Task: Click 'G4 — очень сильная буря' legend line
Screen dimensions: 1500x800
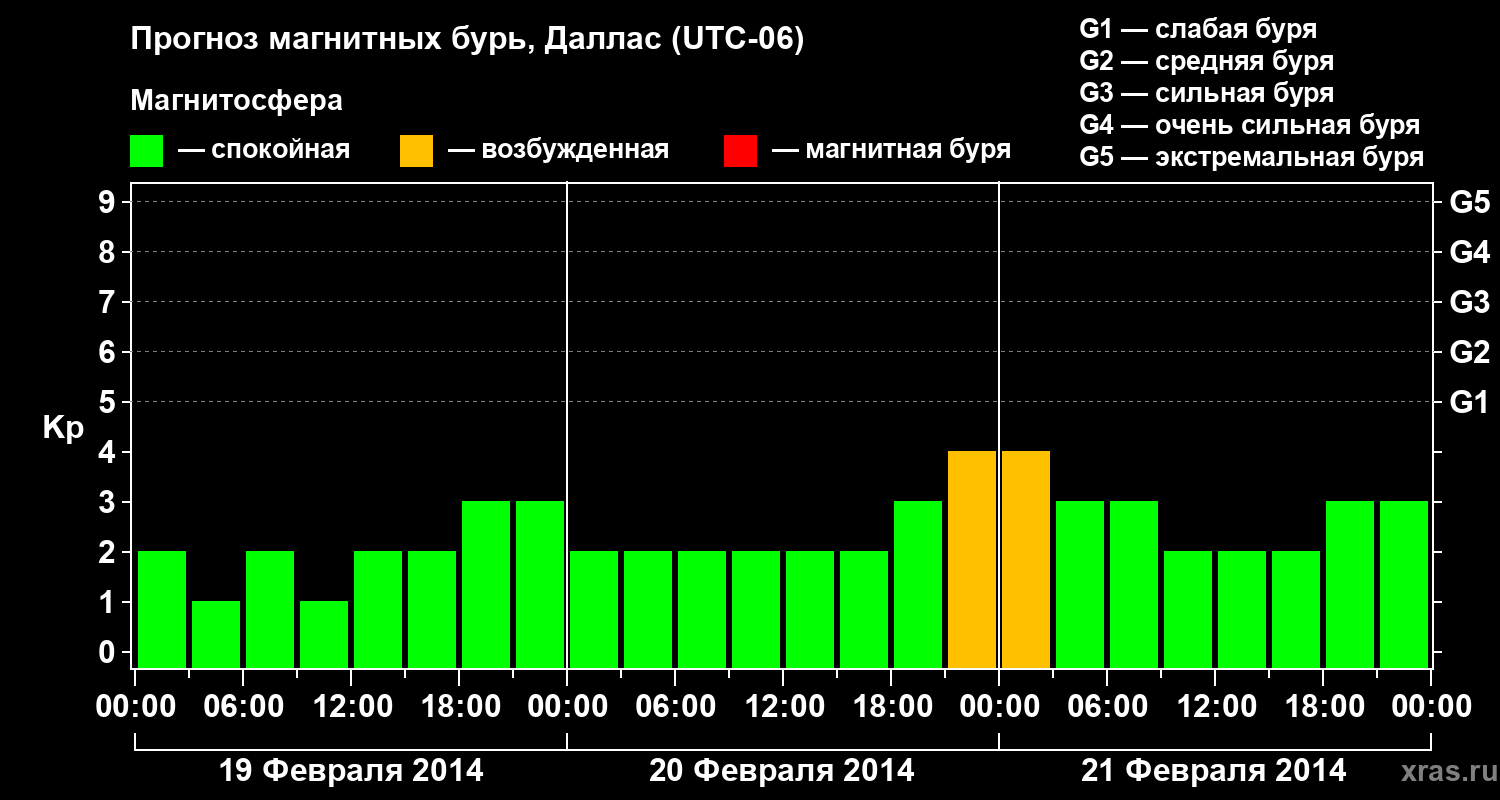Action: point(1249,125)
